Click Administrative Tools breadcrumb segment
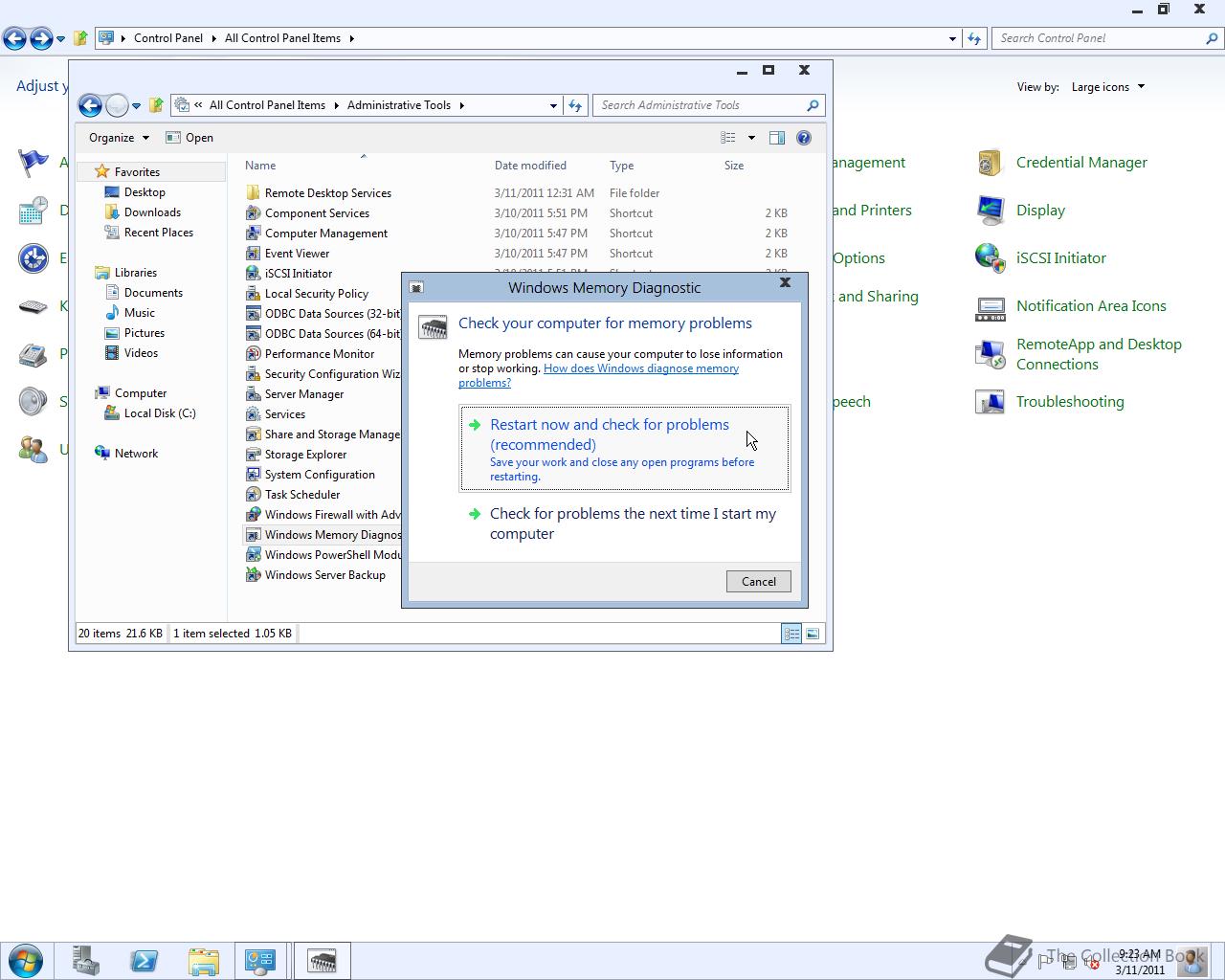Screen dimensions: 1225x980 click(x=399, y=105)
